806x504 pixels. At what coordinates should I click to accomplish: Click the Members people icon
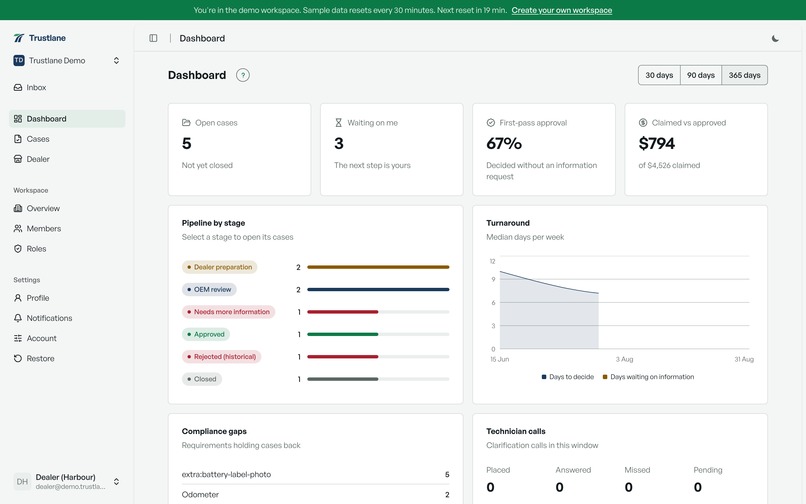[18, 228]
